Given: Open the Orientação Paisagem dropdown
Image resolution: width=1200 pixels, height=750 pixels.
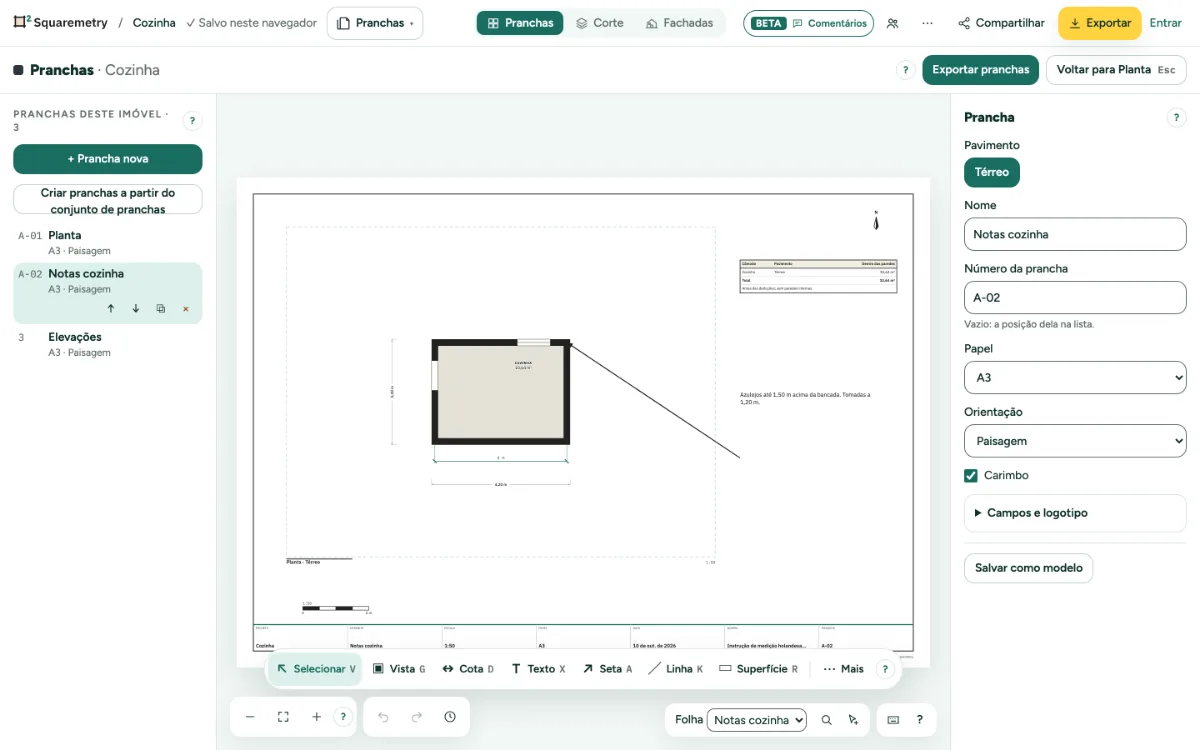Looking at the screenshot, I should (x=1075, y=441).
